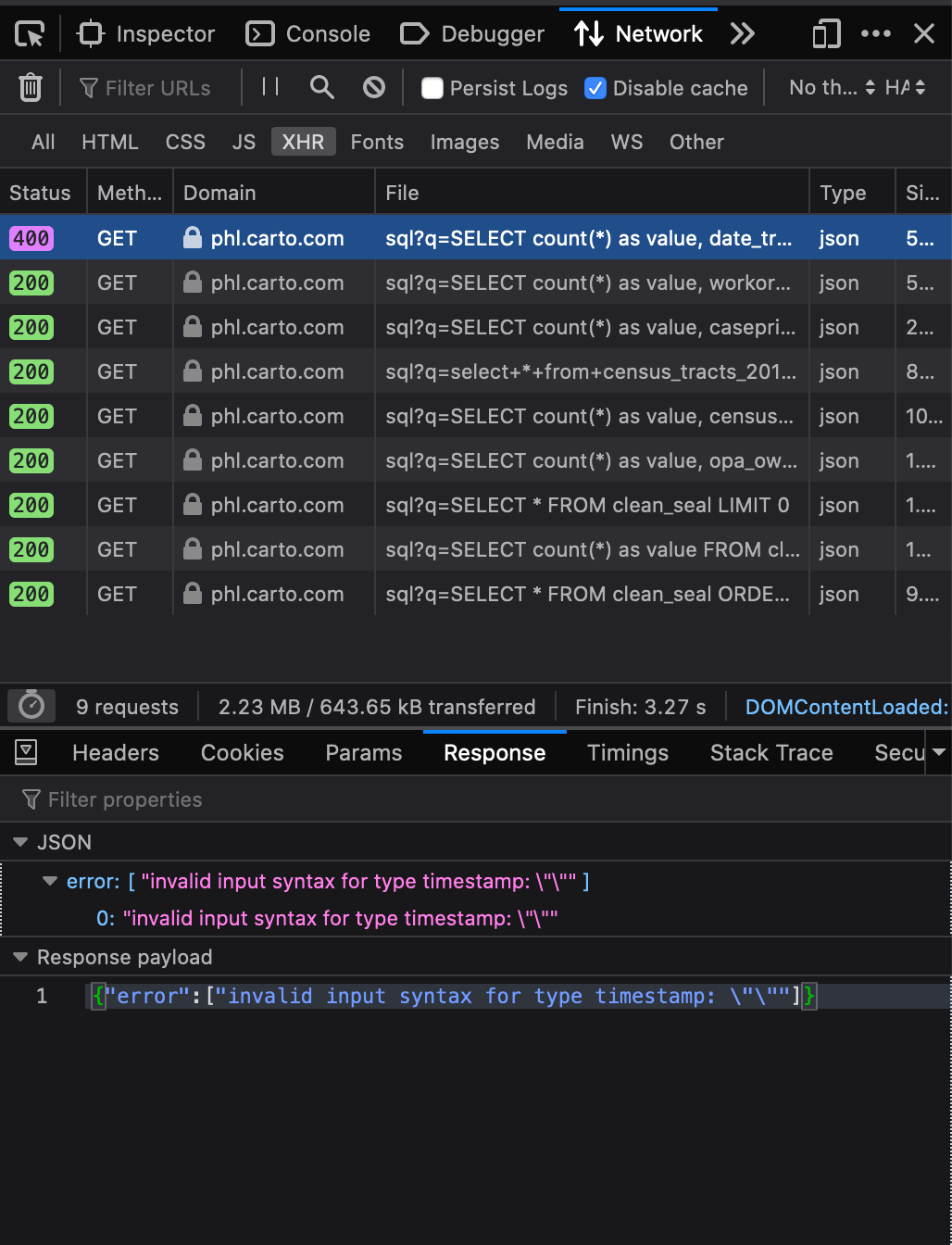952x1245 pixels.
Task: Sort by the Domain column header
Action: click(x=274, y=193)
